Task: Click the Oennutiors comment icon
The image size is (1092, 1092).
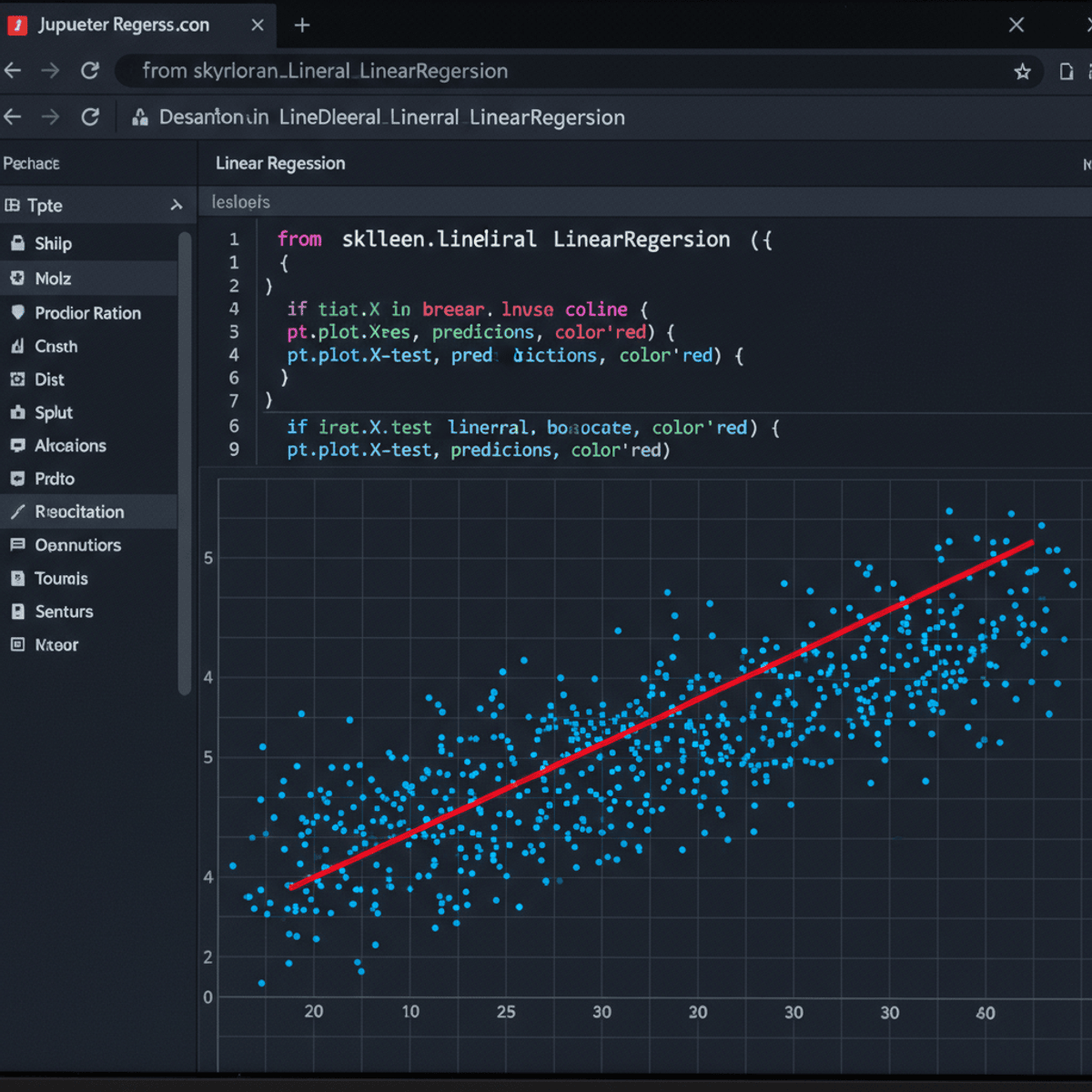Action: 18,545
